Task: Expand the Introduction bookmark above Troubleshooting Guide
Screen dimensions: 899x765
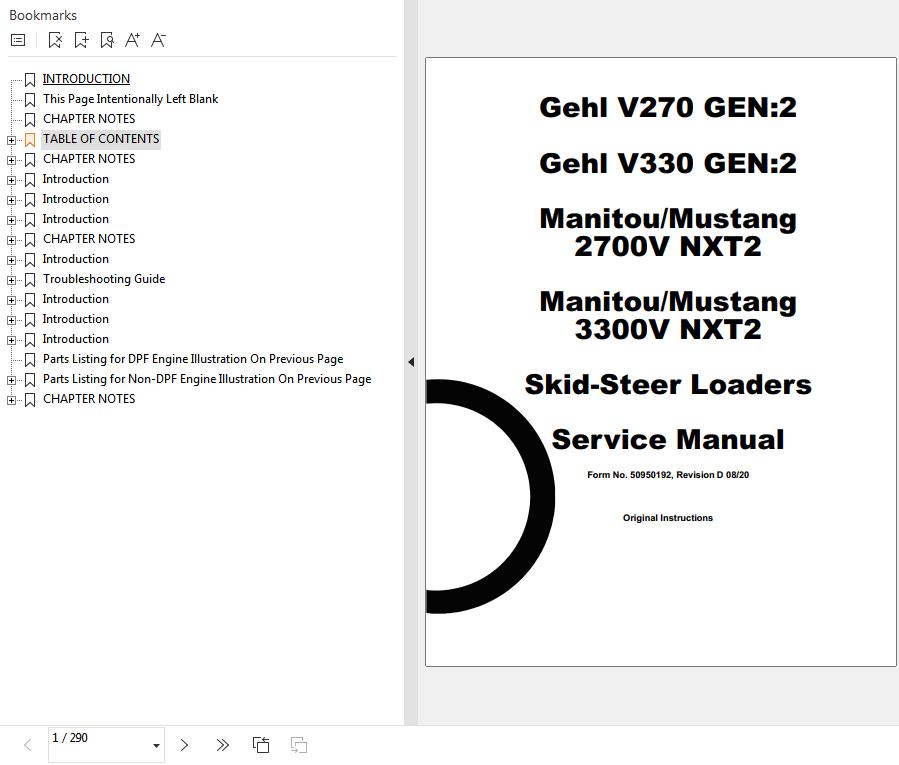Action: pyautogui.click(x=11, y=260)
